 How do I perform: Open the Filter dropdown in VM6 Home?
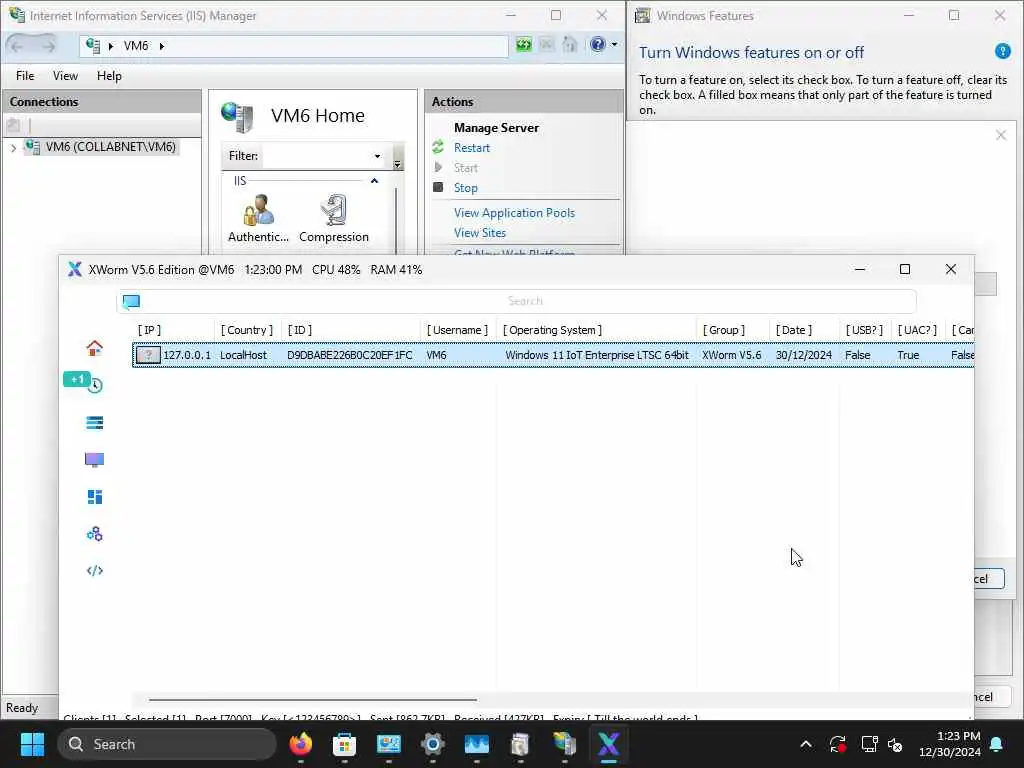(377, 156)
